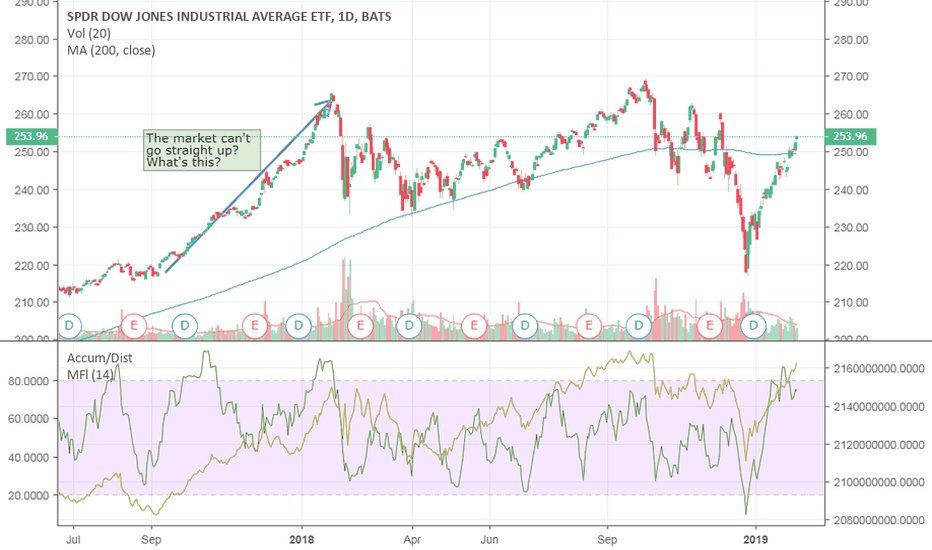The image size is (932, 550).
Task: Click the dividend D marker just before Apr 2018
Action: (x=409, y=326)
